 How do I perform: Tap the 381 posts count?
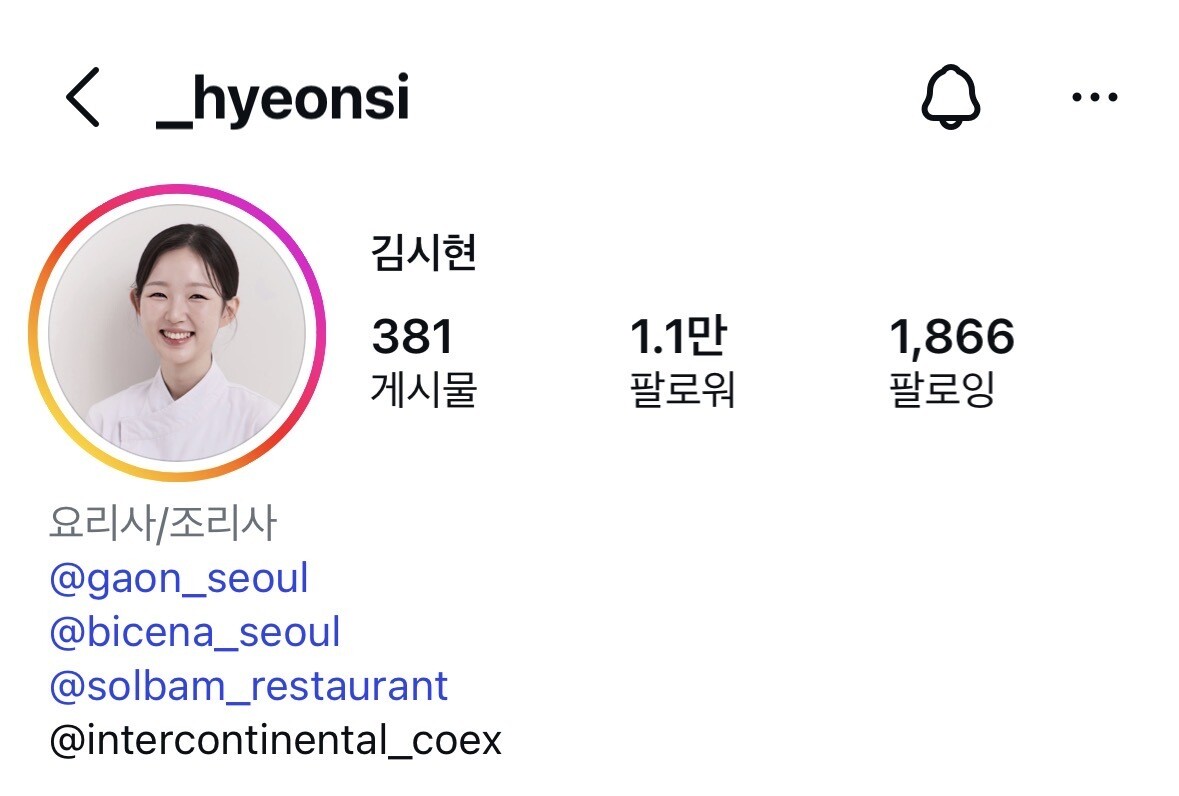click(x=412, y=336)
